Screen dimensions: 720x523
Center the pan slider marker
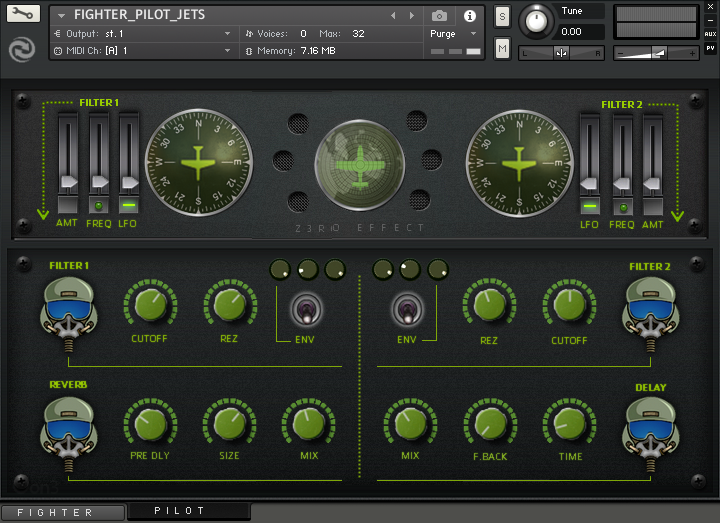coord(561,53)
